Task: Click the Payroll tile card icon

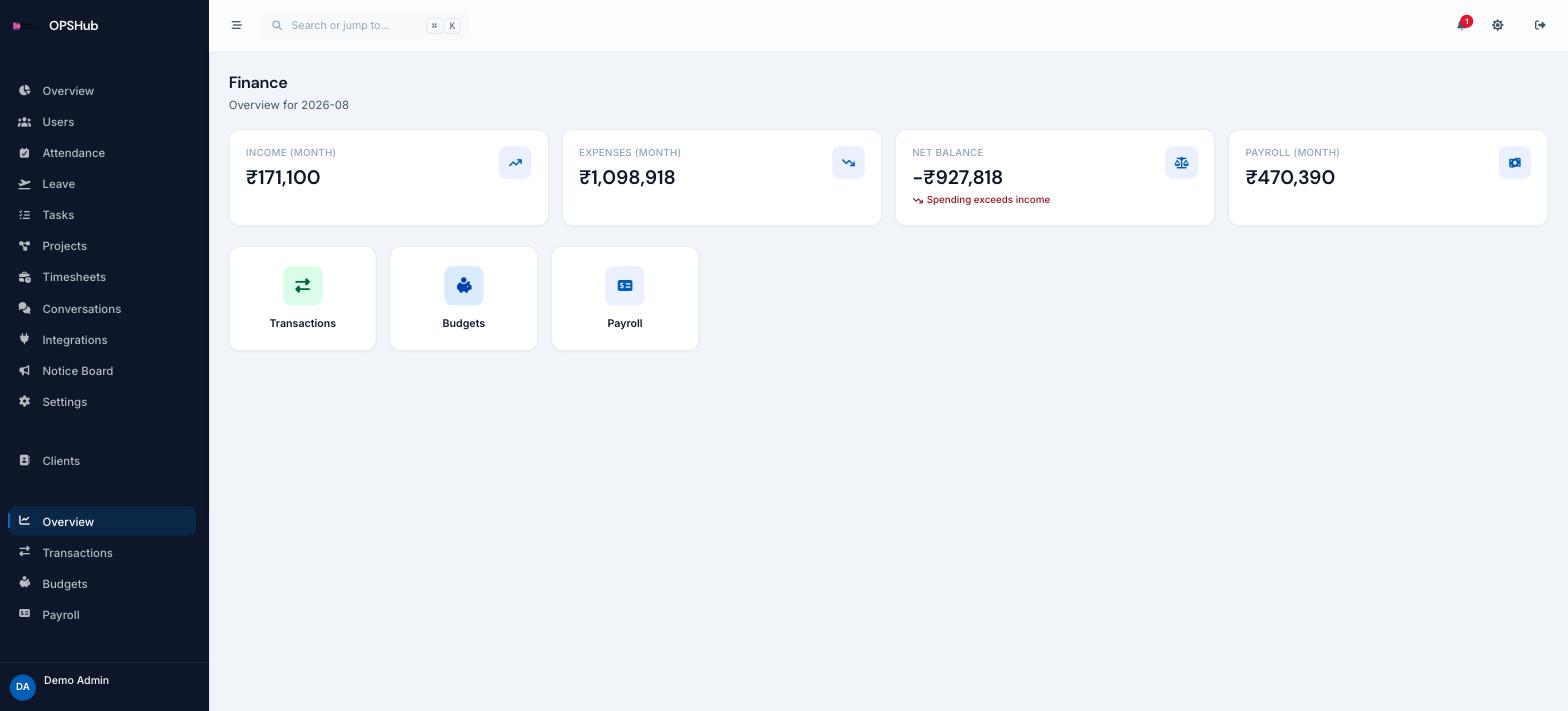Action: coord(625,286)
